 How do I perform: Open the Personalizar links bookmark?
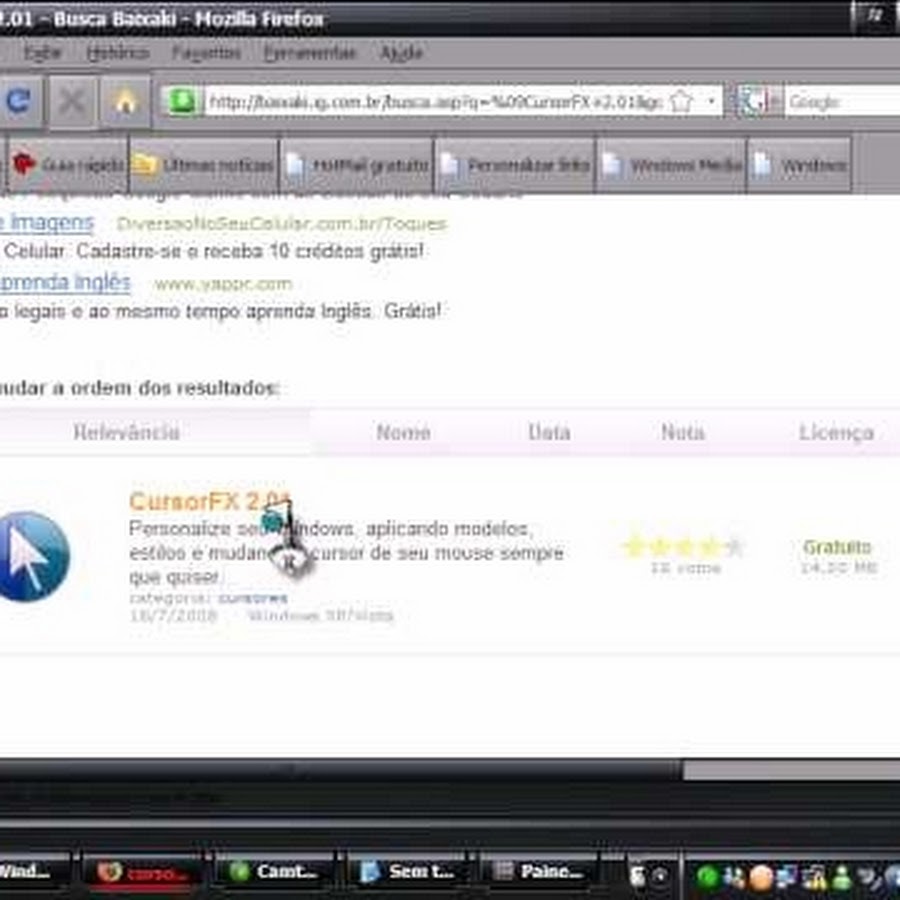tap(515, 165)
